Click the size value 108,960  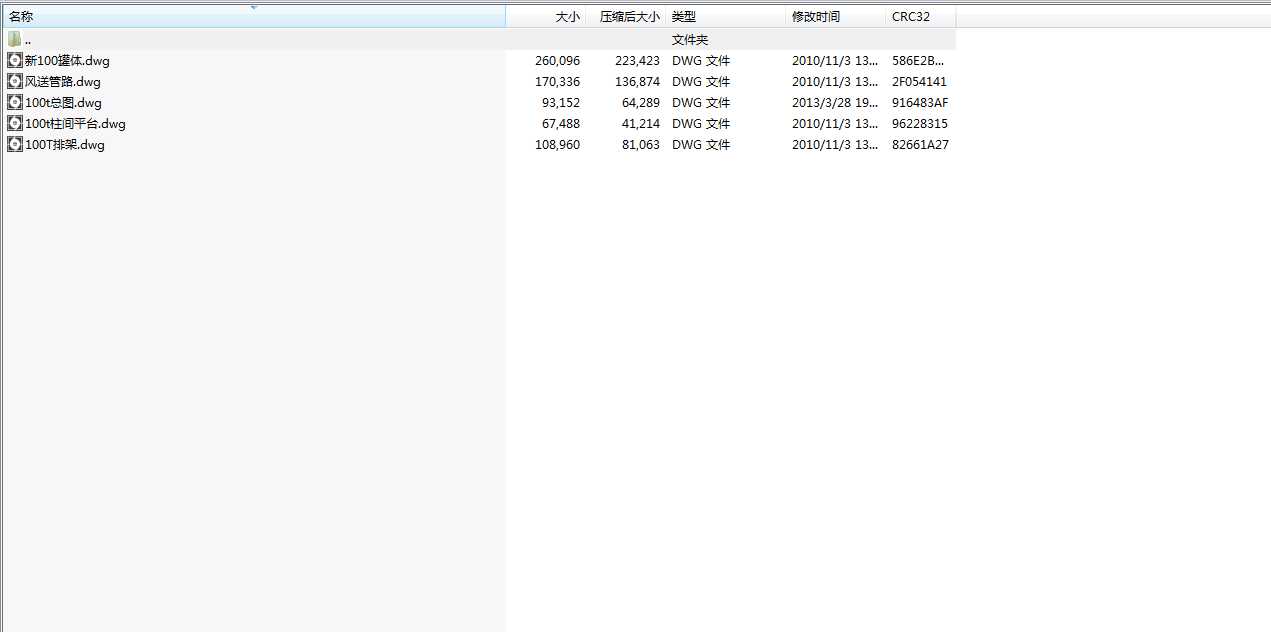click(x=557, y=145)
